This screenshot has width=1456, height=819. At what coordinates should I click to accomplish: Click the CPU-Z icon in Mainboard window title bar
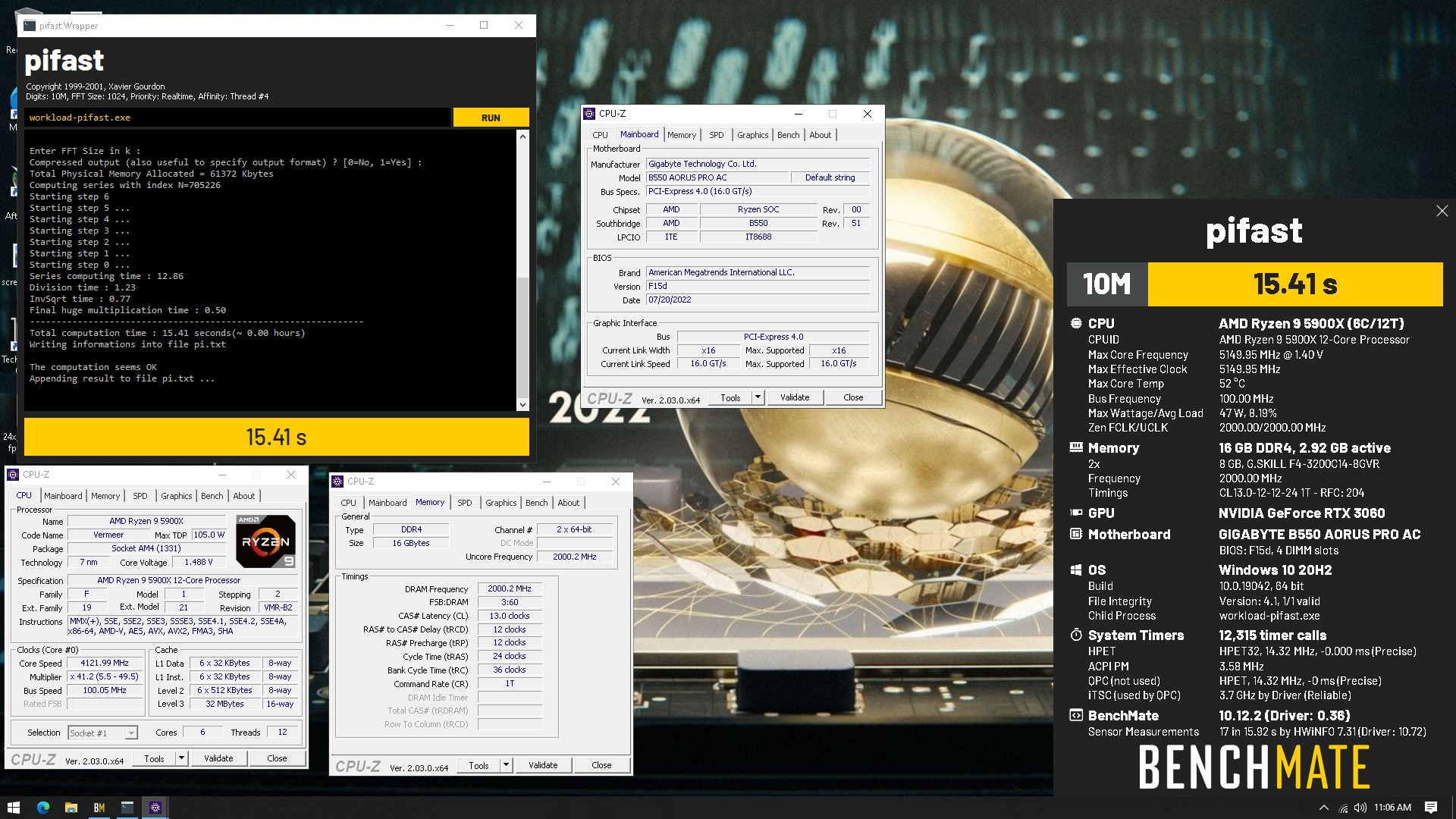[x=590, y=114]
